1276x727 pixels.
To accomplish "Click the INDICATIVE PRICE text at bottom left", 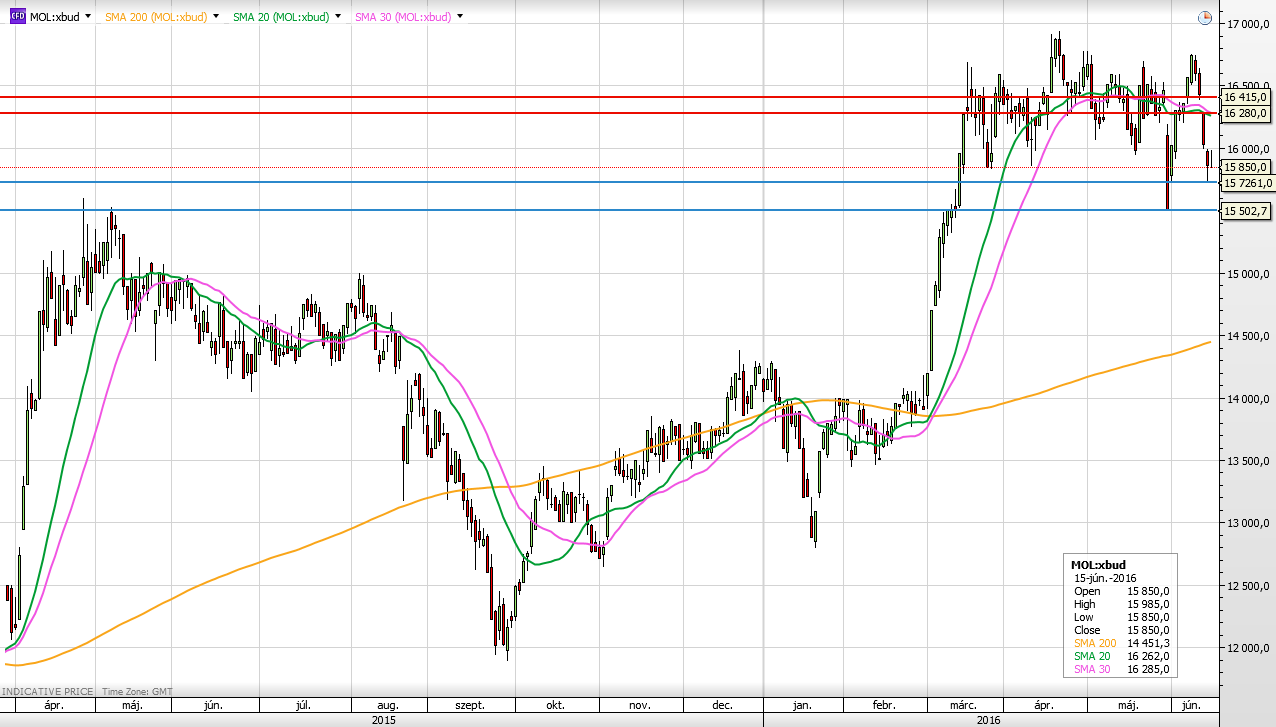I will [x=47, y=691].
